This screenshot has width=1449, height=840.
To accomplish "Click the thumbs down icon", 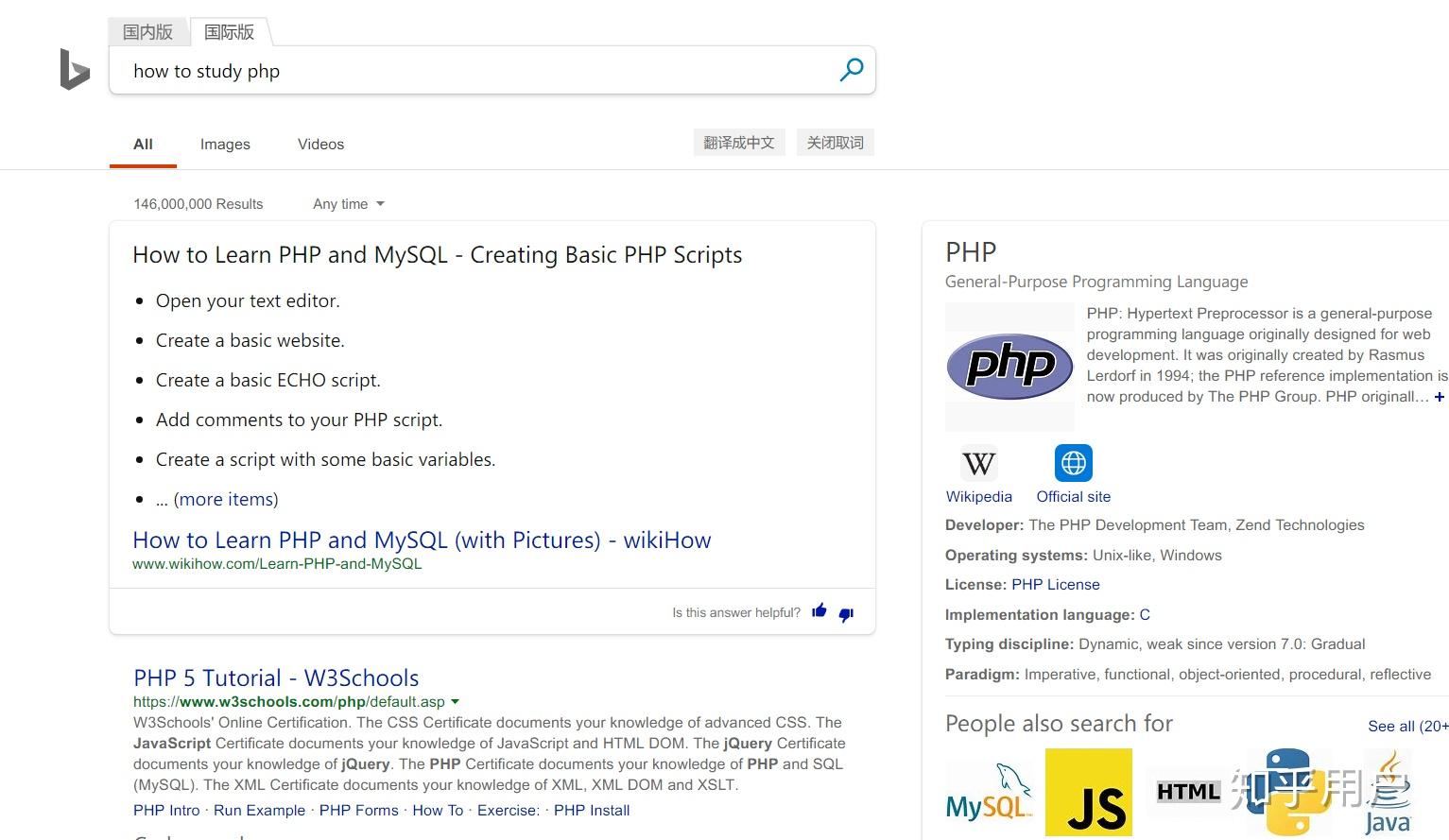I will coord(846,614).
